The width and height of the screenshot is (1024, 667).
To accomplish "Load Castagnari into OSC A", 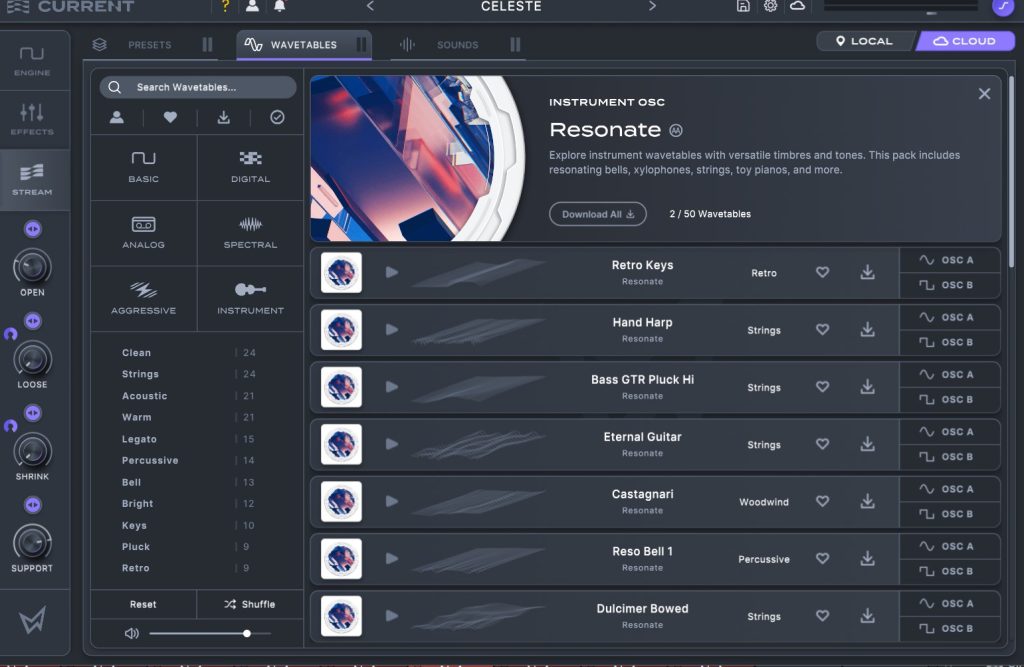I will (x=949, y=489).
